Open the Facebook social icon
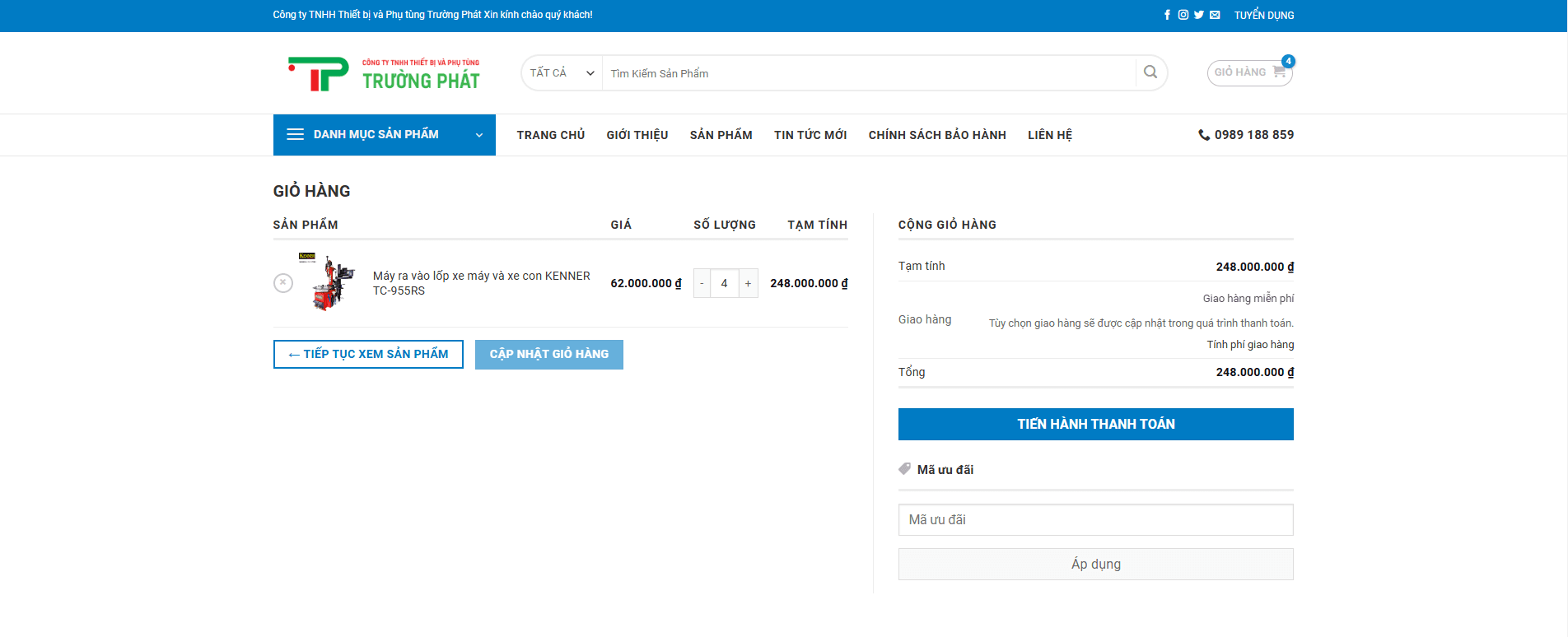Screen dimensions: 1568x637 tap(1167, 15)
